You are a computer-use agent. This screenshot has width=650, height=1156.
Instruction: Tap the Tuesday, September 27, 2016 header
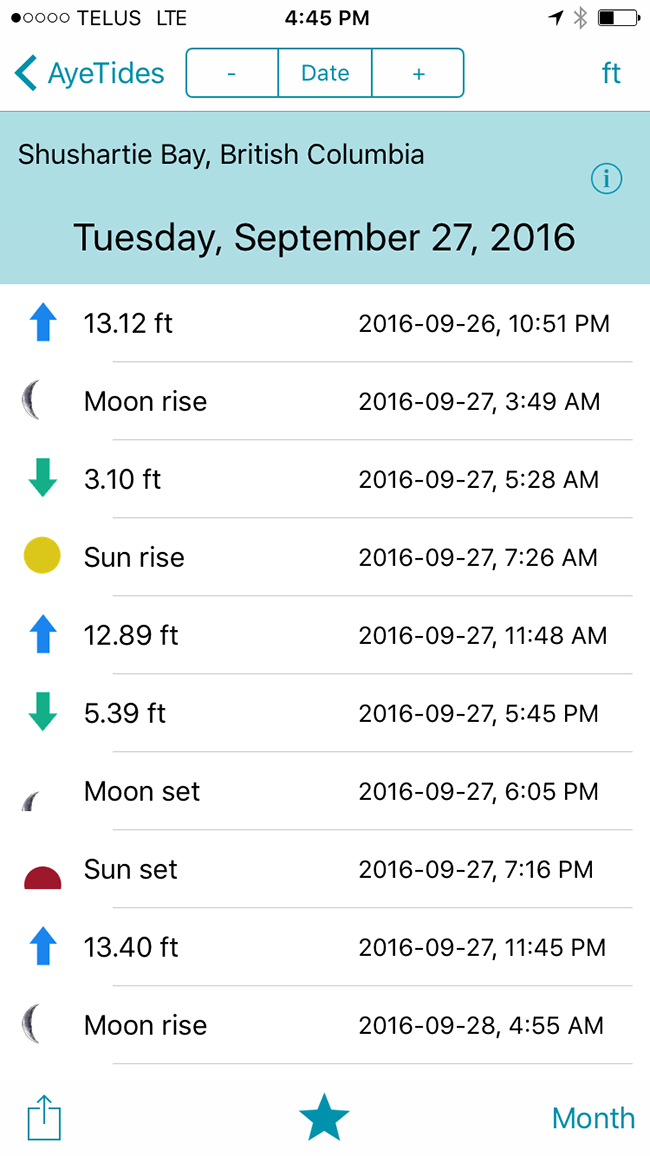point(324,237)
